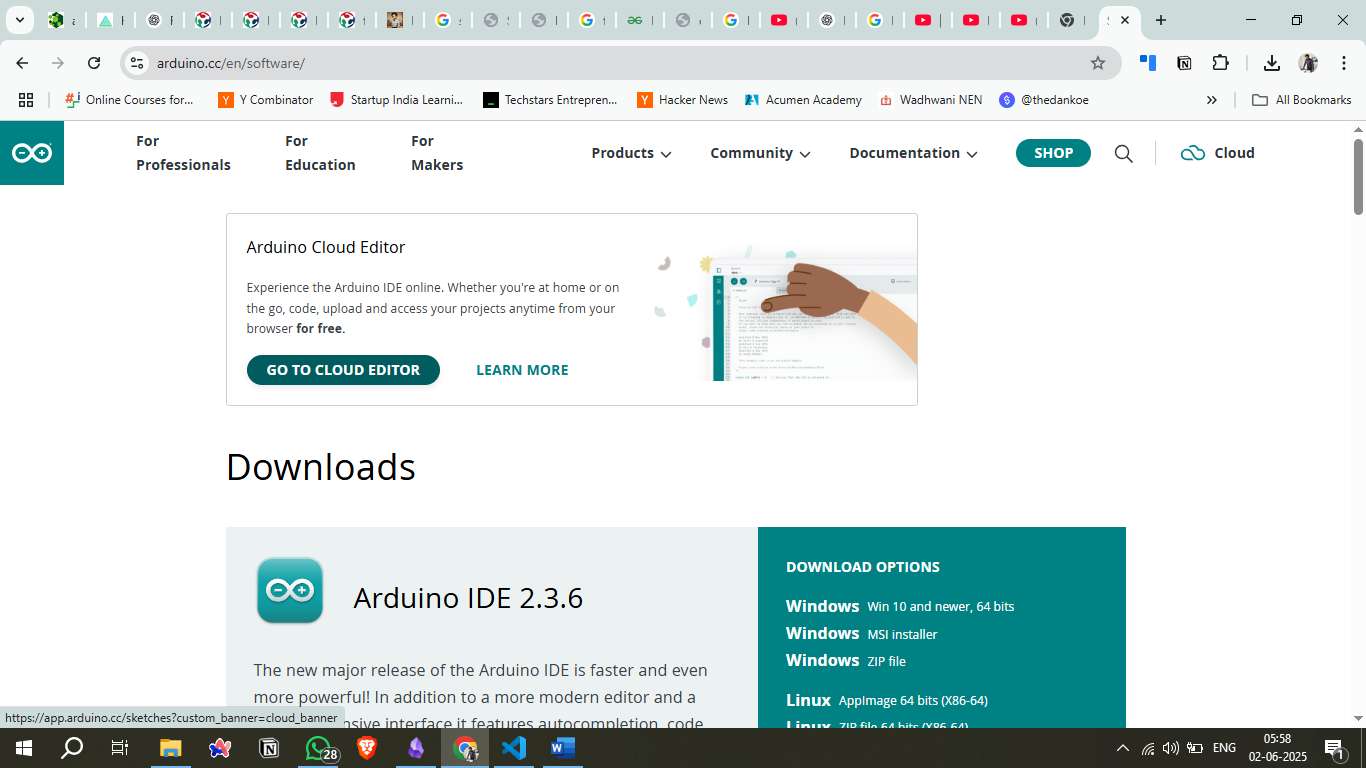Click the SHOP button
Screen dimensions: 1366x768
tap(1053, 153)
